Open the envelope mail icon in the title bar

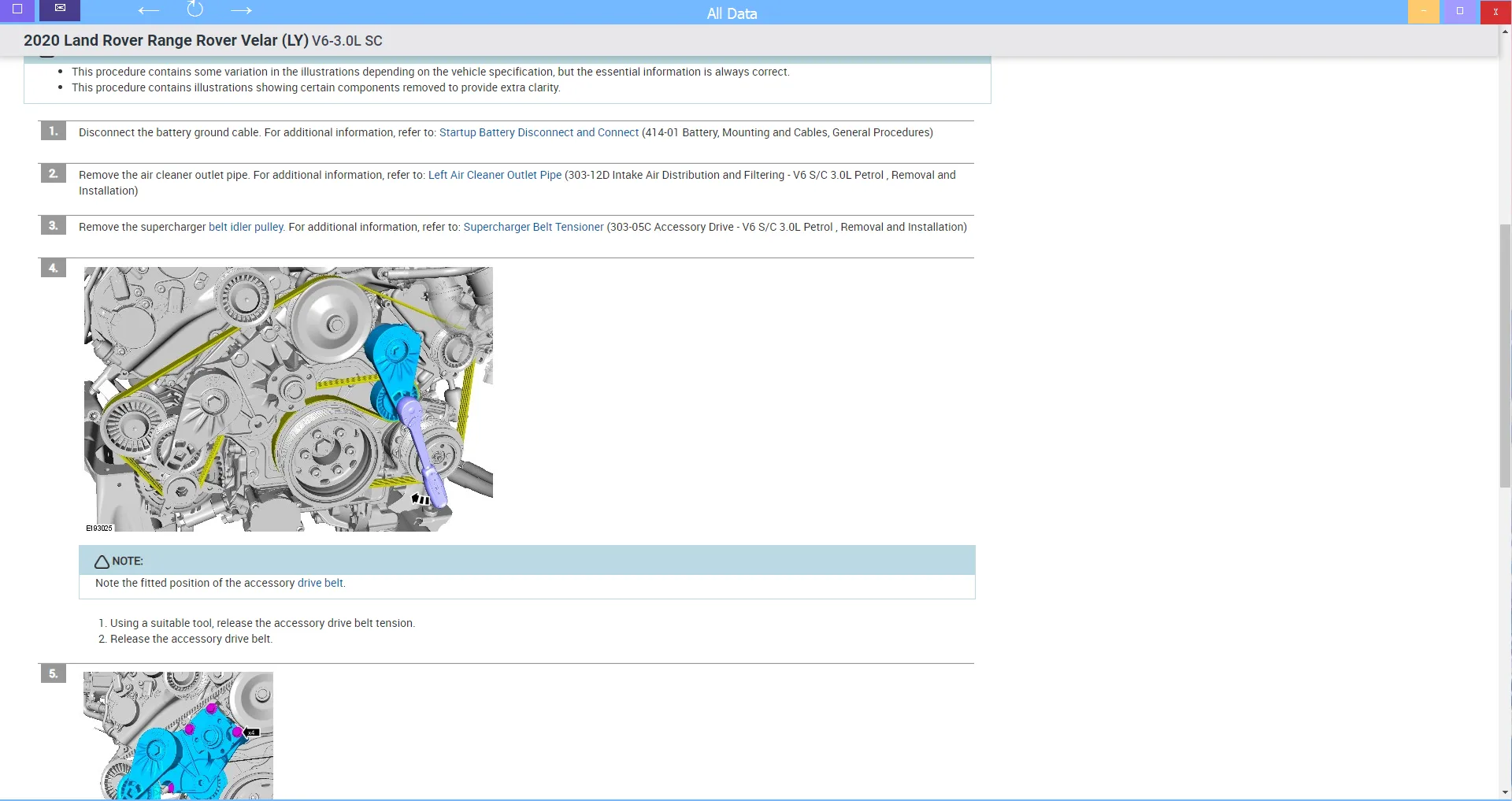60,9
